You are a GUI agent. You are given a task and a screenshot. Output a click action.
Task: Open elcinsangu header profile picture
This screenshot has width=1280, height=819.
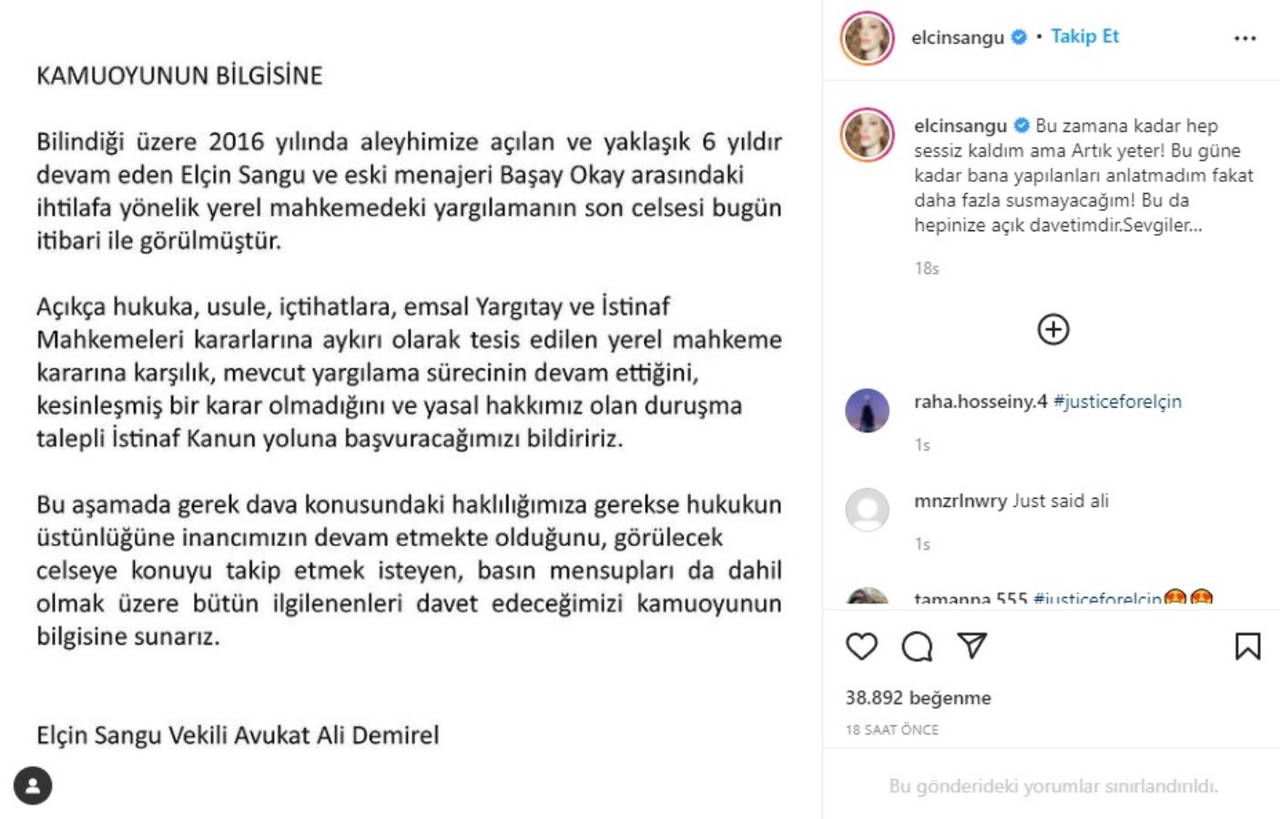point(866,38)
